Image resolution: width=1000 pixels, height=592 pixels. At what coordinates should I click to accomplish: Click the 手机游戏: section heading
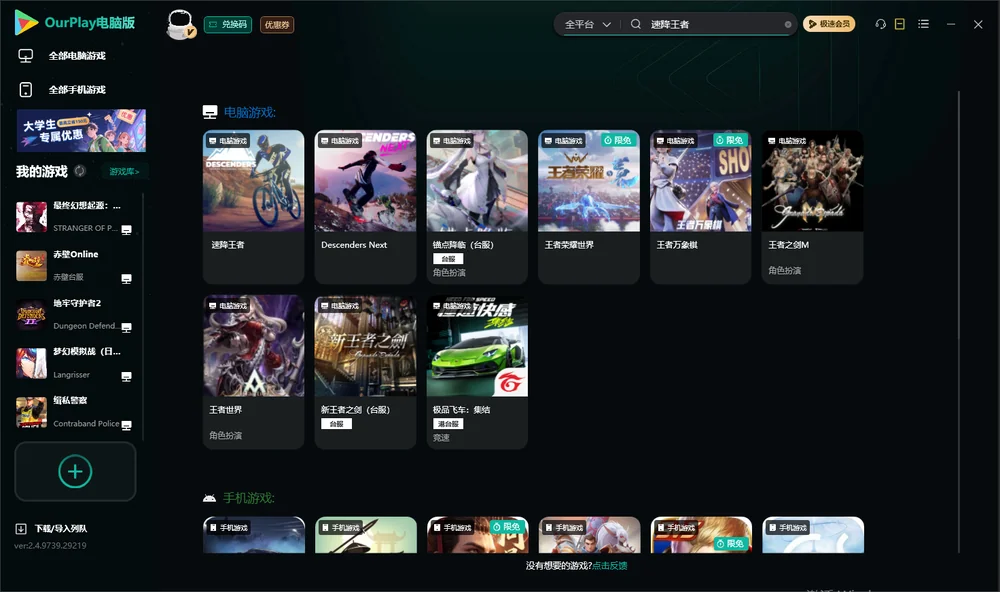pos(249,498)
